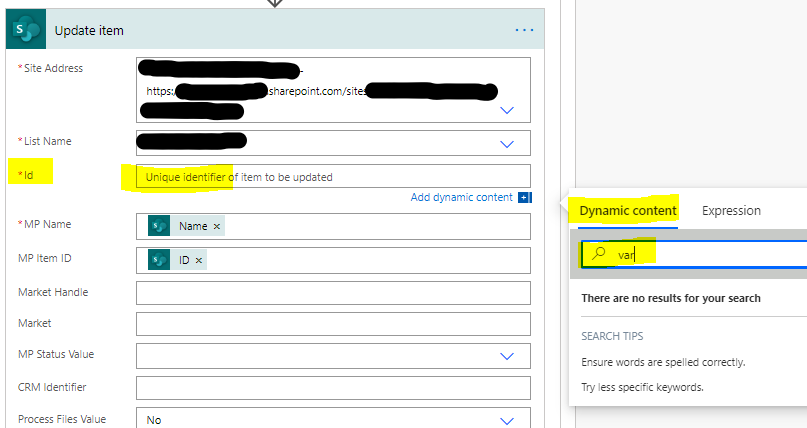The height and width of the screenshot is (428, 807).
Task: Click 'There are no results for your search'
Action: [671, 298]
